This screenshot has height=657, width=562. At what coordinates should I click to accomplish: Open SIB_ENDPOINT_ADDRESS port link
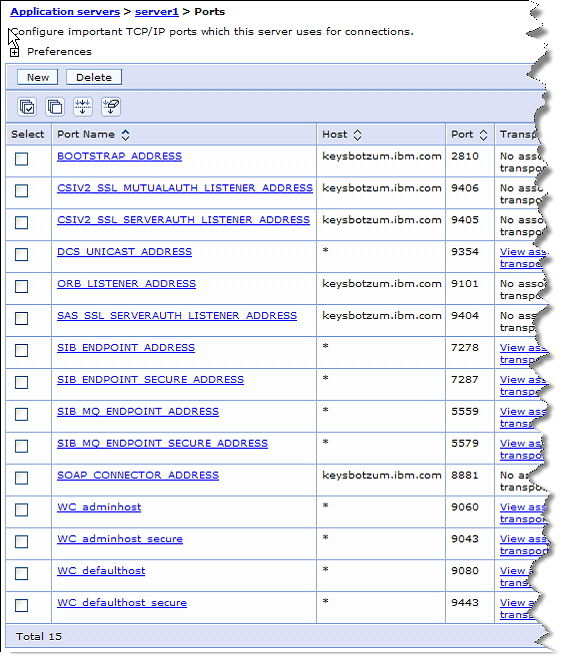[126, 348]
